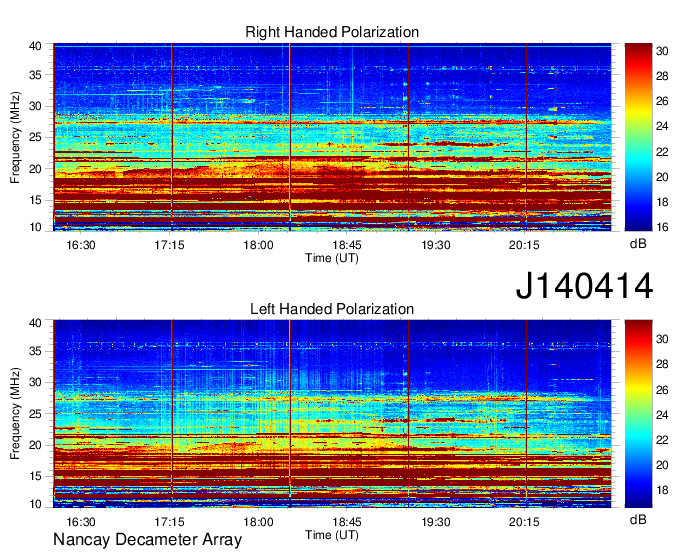Viewport: 680px width, 552px height.
Task: Click the 40 MHz tick on Right Handed plot
Action: [35, 46]
